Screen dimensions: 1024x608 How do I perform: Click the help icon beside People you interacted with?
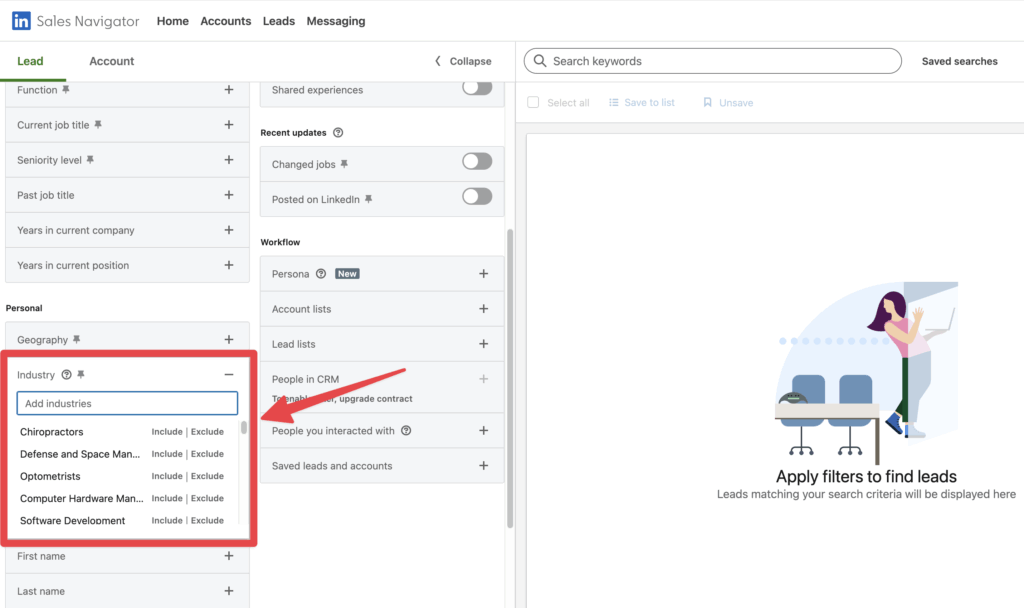405,430
